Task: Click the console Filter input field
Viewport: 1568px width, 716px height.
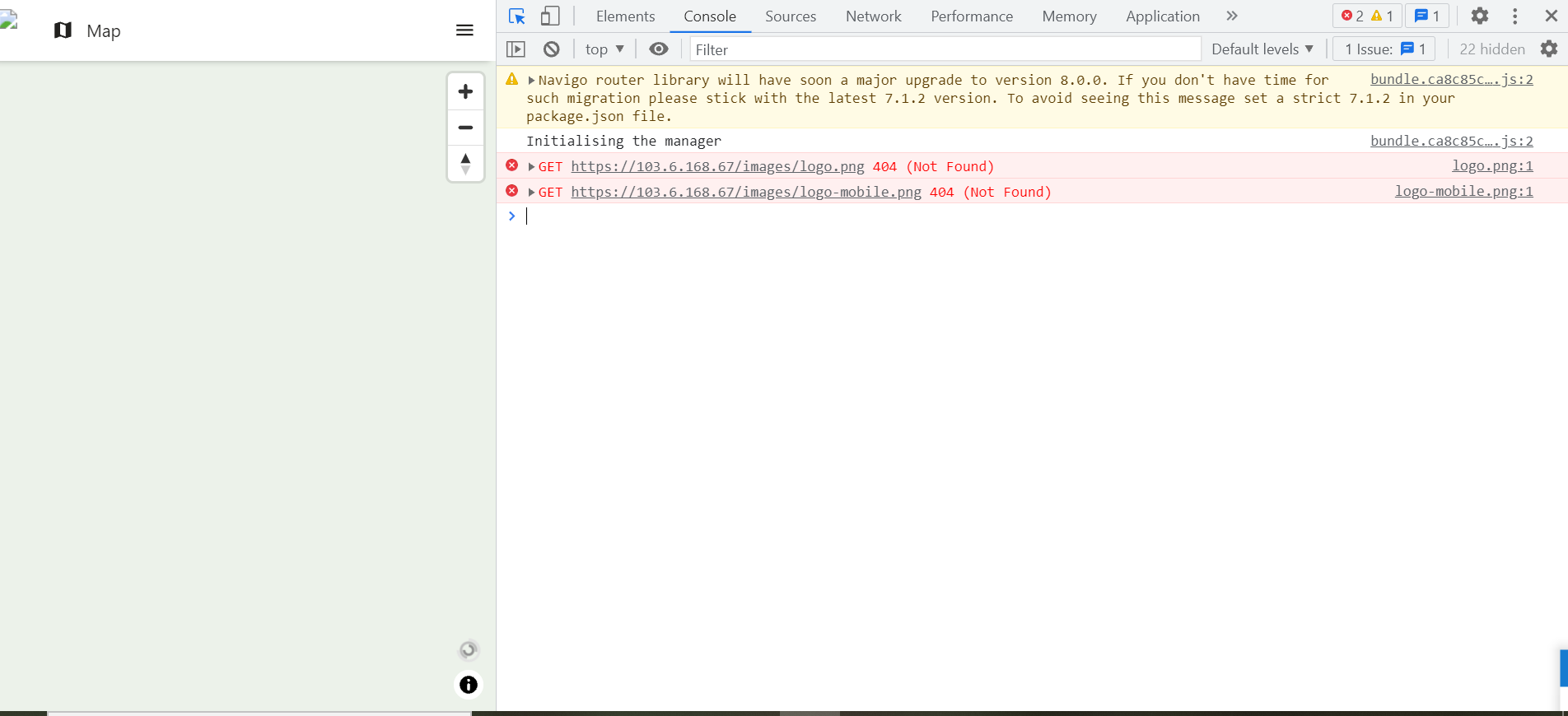Action: pos(945,49)
